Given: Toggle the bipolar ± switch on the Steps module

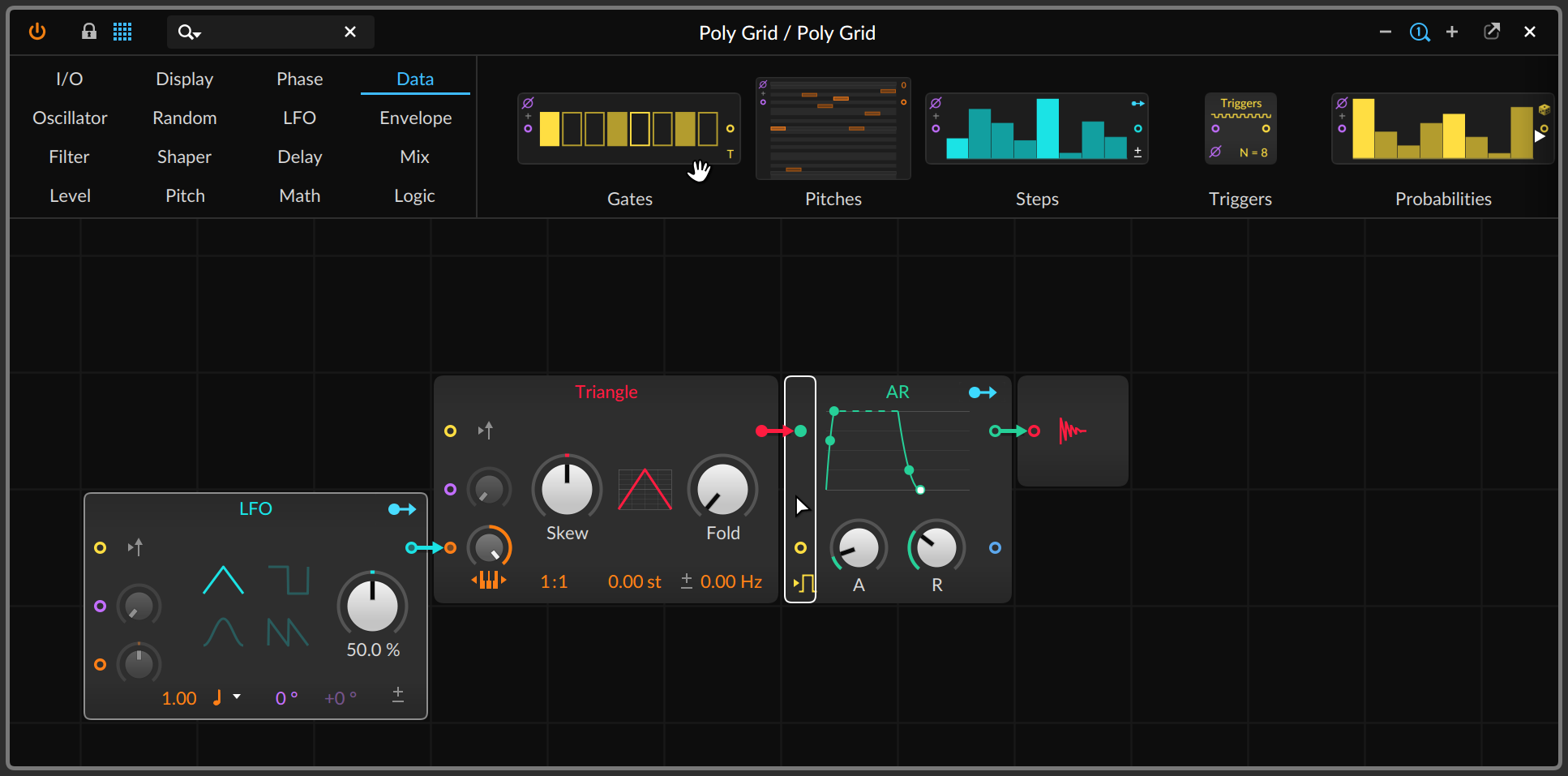Looking at the screenshot, I should (x=1138, y=152).
